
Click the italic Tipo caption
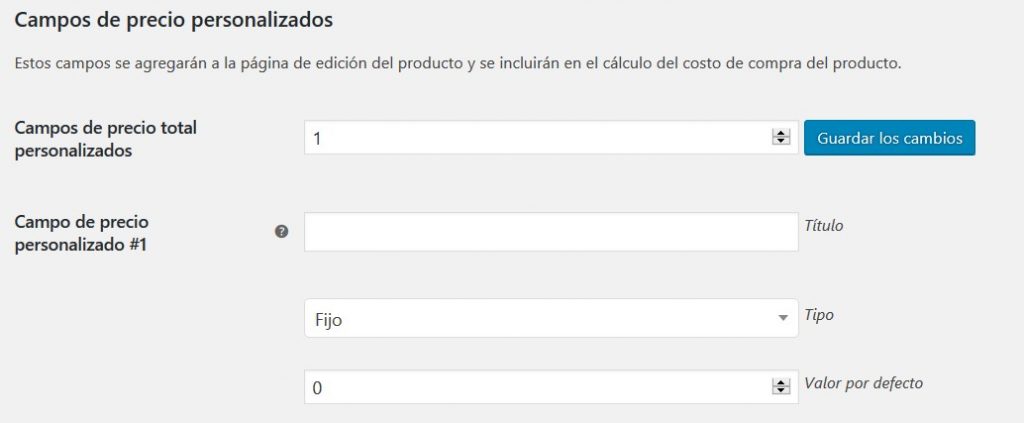click(819, 314)
